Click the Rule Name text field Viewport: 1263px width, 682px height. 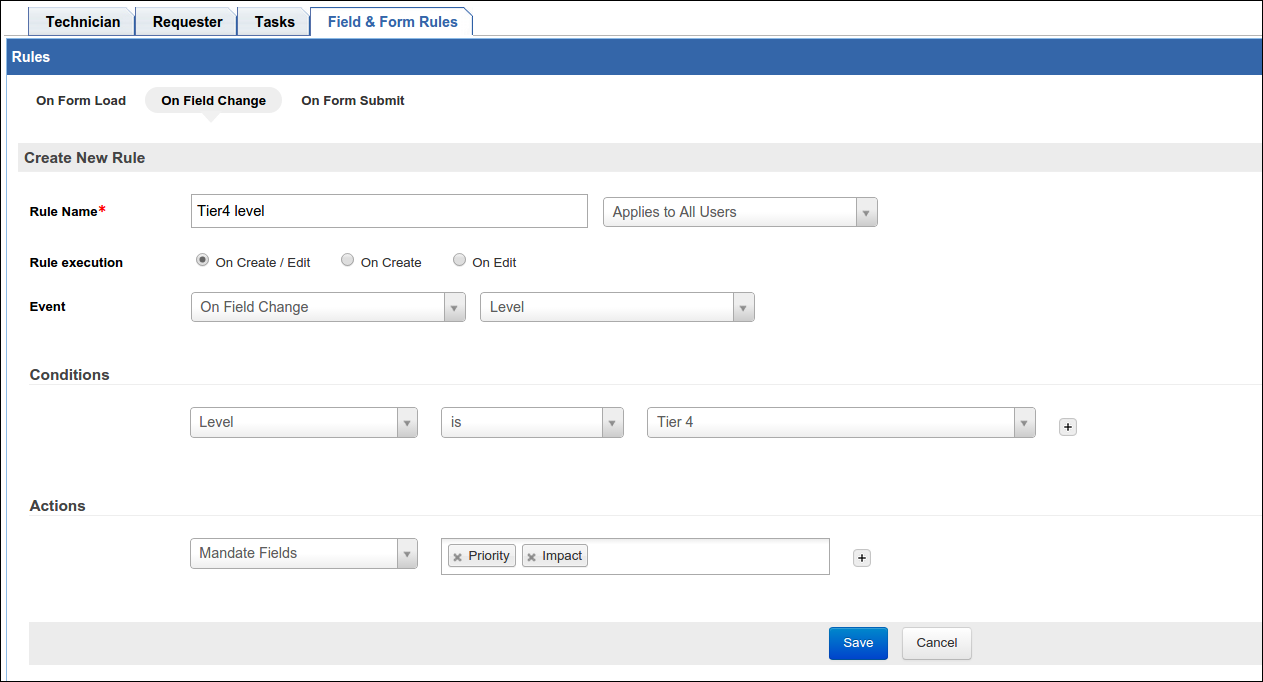(388, 211)
